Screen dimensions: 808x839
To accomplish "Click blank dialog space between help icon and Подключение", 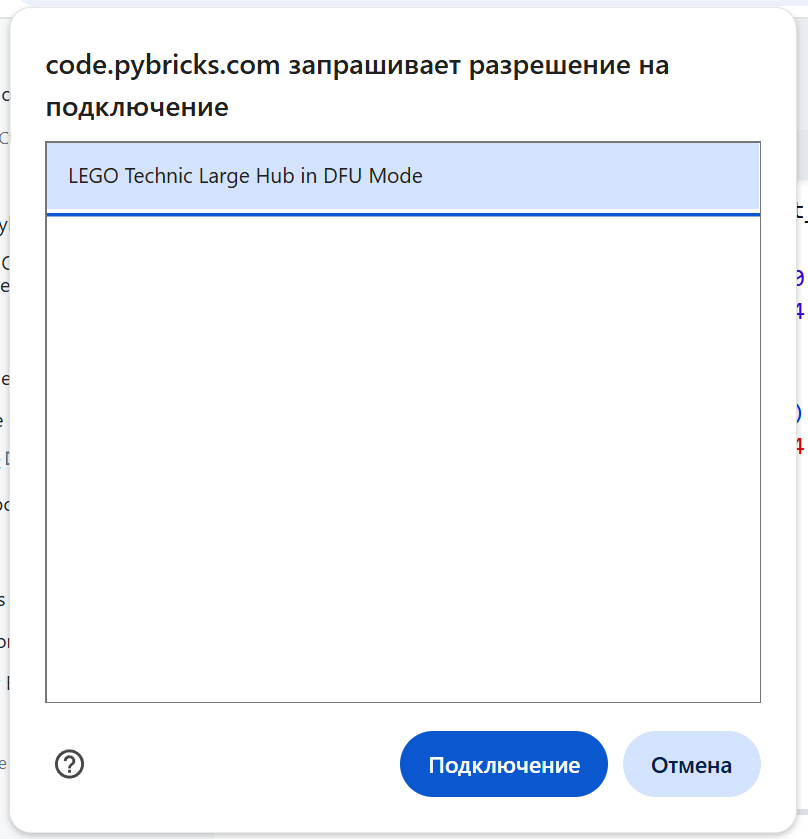I will point(240,765).
